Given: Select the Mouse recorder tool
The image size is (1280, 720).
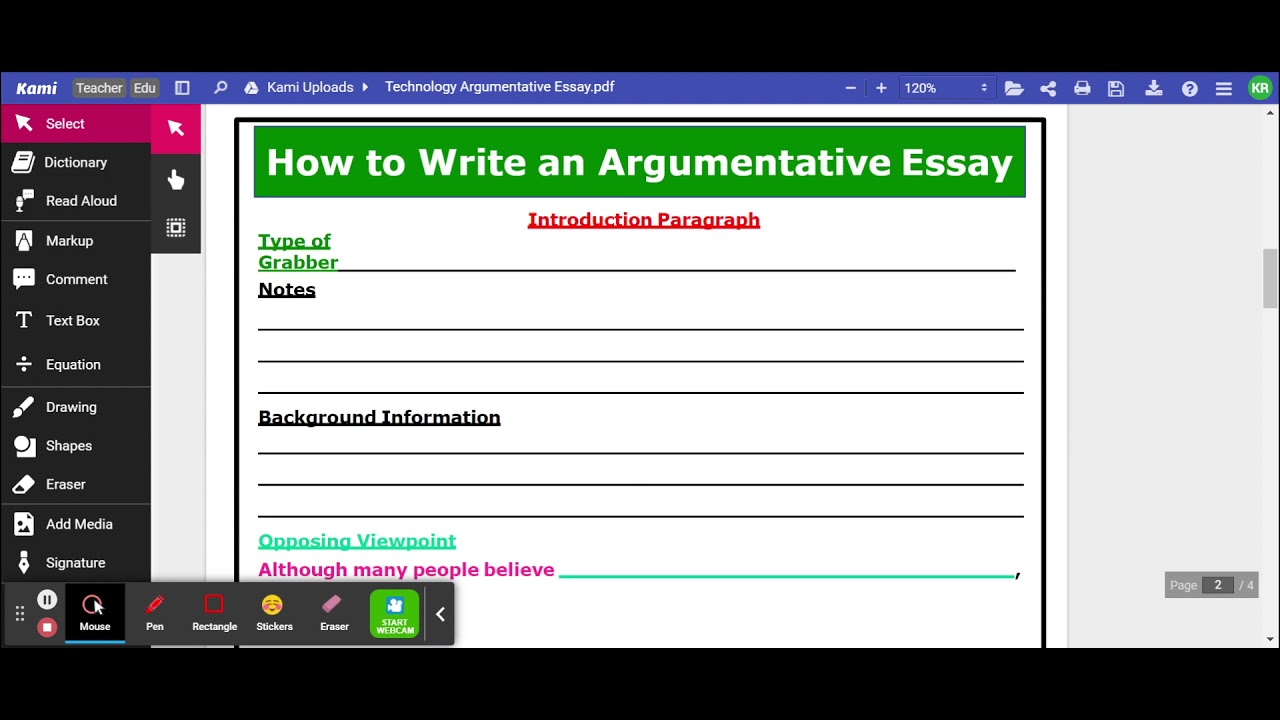Looking at the screenshot, I should [95, 613].
